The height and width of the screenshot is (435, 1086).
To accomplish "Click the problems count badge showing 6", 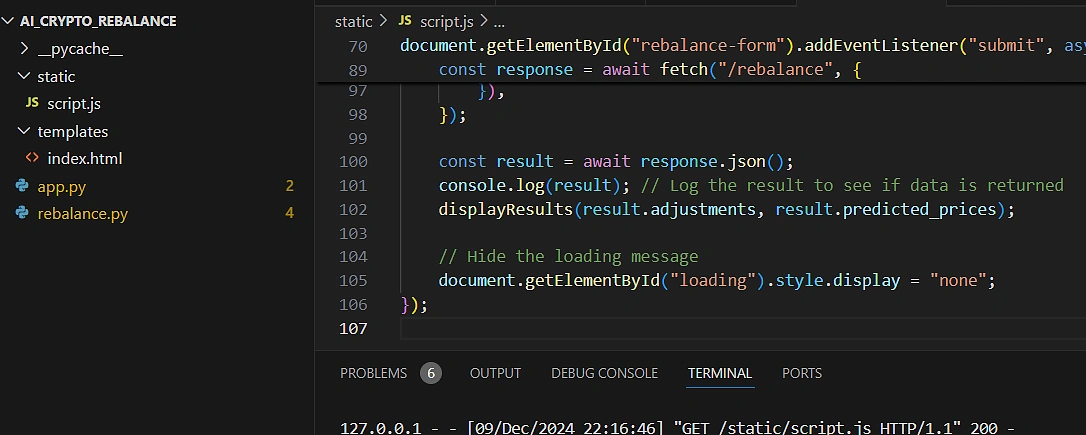I will 431,373.
